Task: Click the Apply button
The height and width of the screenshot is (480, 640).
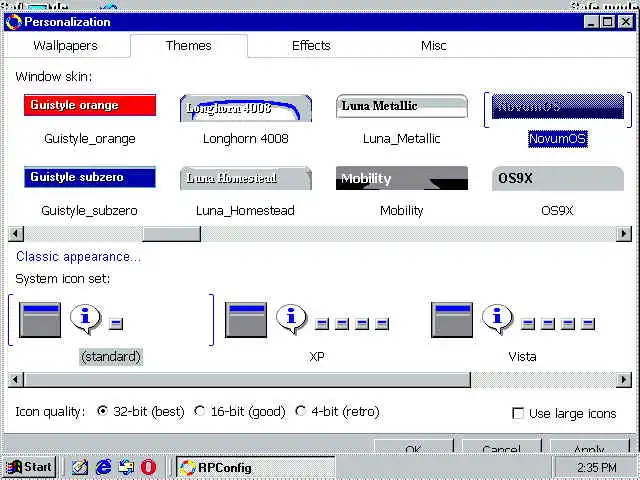Action: tap(590, 446)
